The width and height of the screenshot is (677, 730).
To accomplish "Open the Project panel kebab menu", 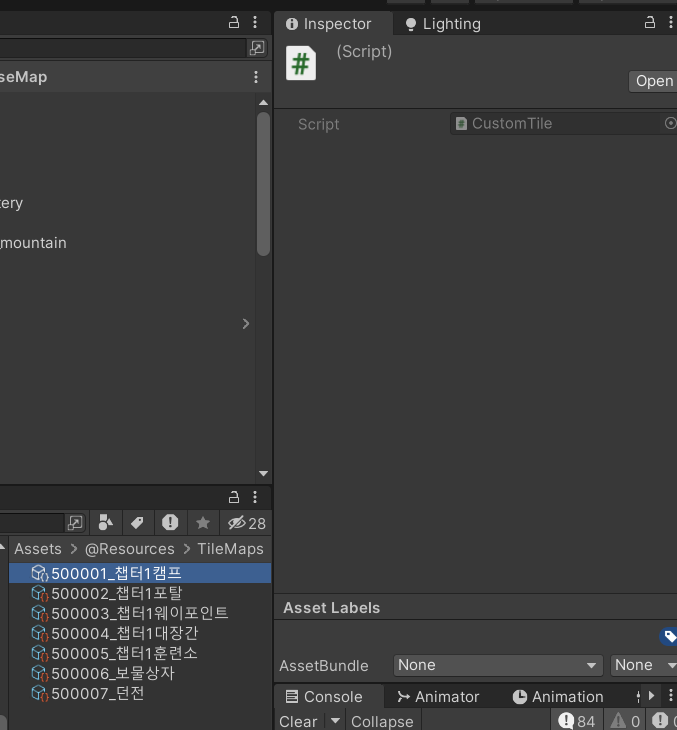I will click(x=255, y=497).
